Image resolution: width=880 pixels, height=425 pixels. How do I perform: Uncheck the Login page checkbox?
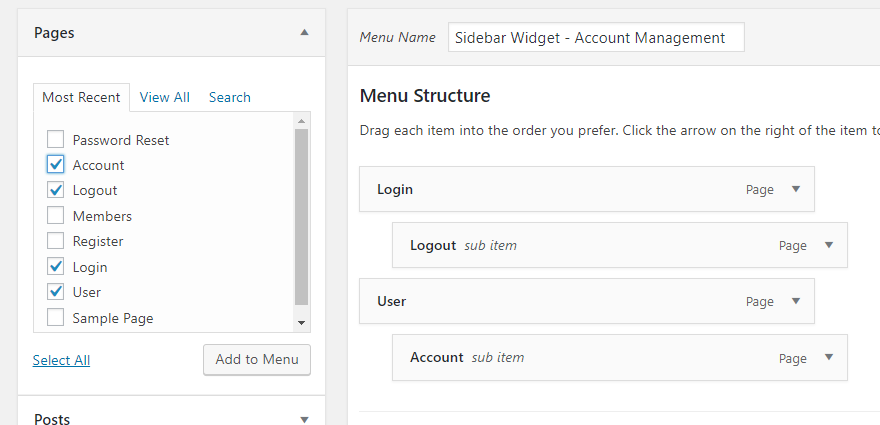click(55, 267)
